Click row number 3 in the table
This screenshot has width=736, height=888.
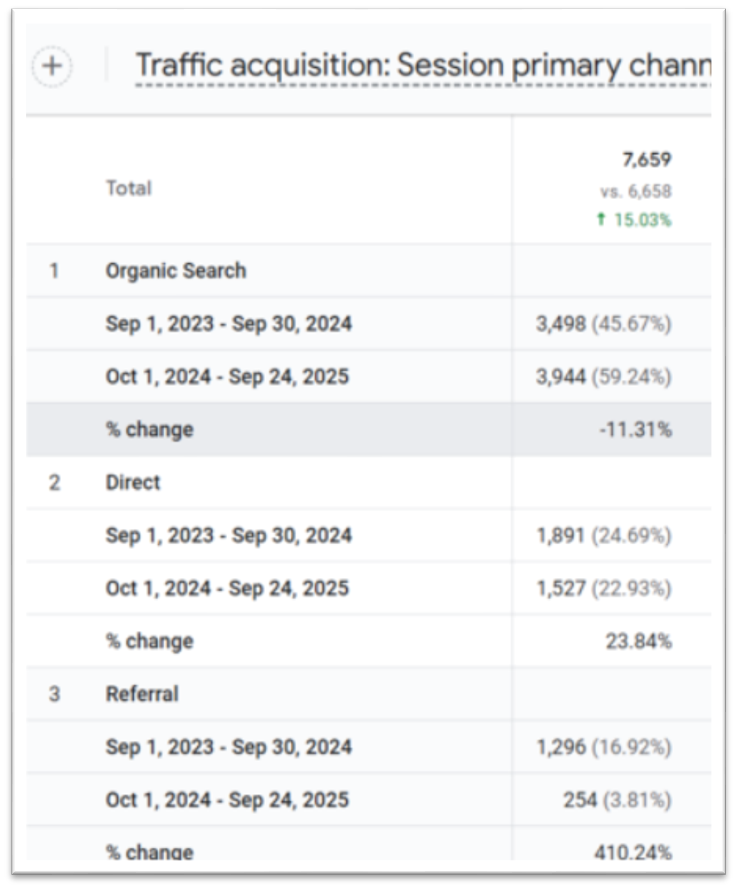pos(55,694)
